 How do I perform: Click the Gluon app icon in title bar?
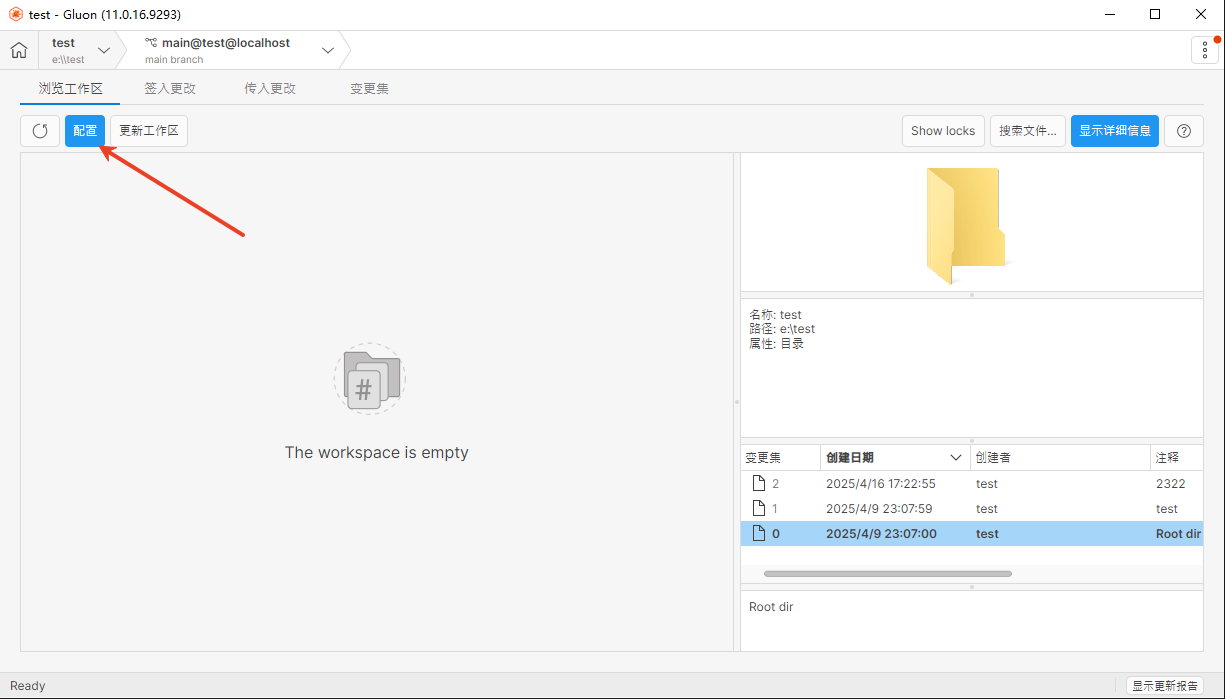[x=15, y=15]
